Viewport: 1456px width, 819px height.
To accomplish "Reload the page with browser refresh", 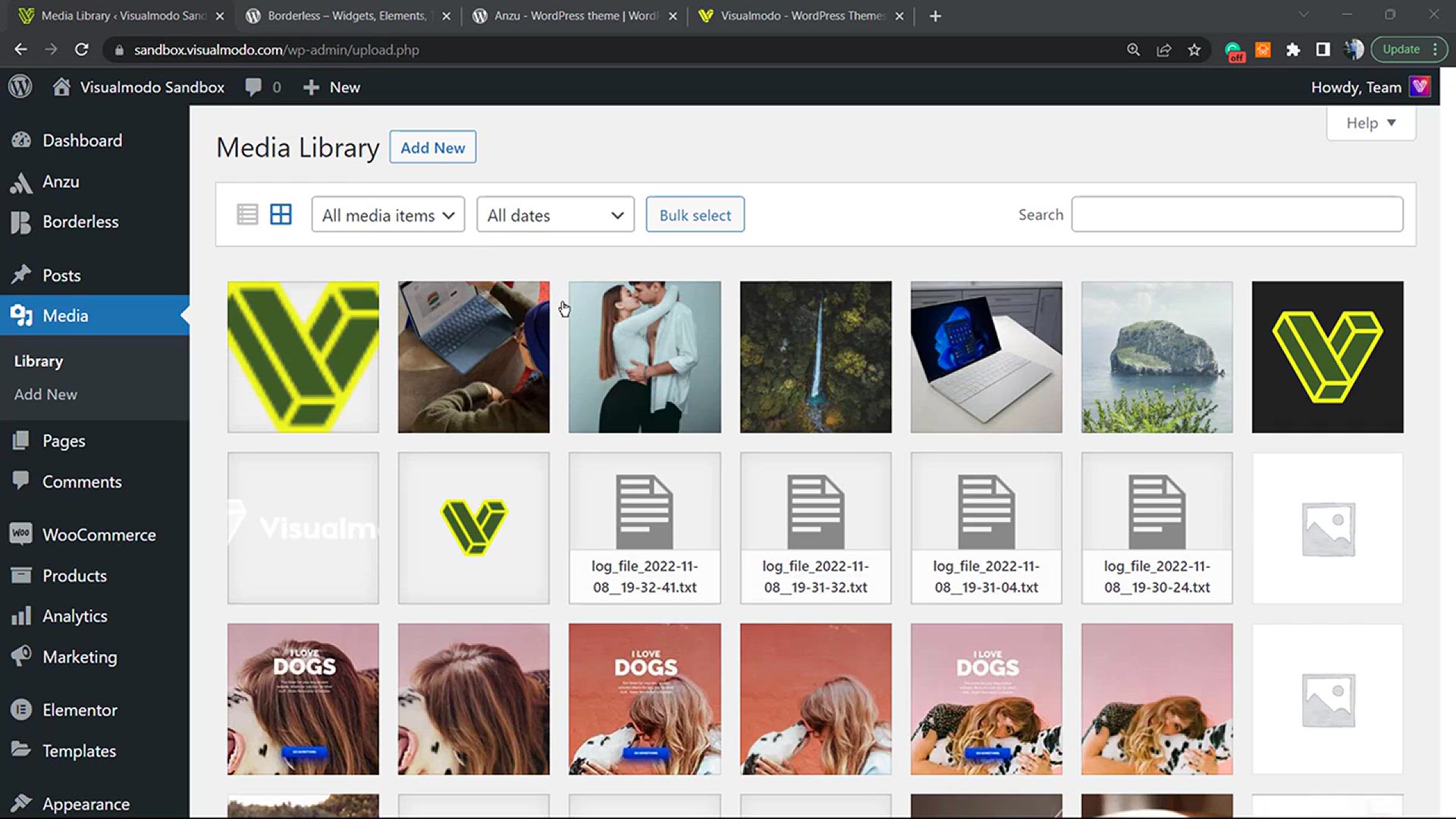I will tap(81, 49).
